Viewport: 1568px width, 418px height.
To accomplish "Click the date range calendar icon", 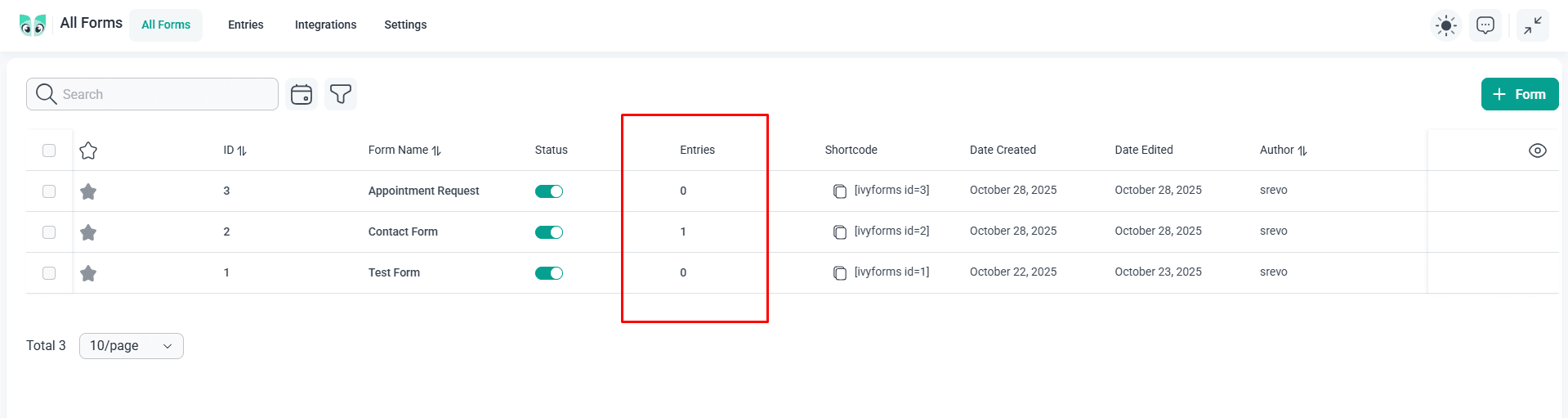I will pyautogui.click(x=302, y=94).
